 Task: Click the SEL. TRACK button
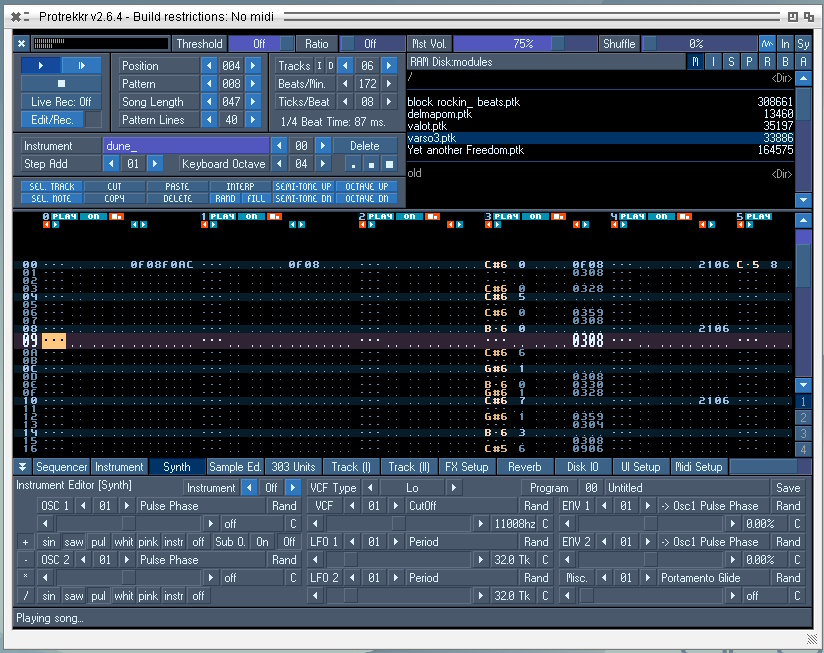pyautogui.click(x=50, y=187)
